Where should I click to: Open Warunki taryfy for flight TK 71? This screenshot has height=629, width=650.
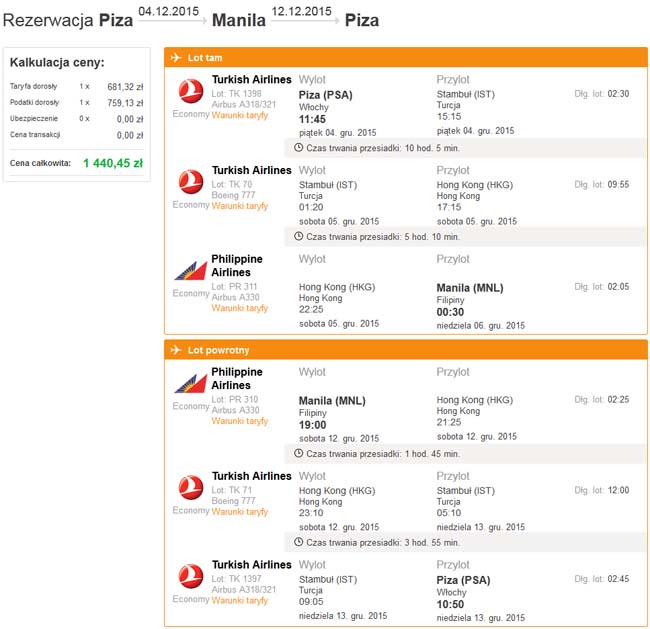(x=240, y=511)
